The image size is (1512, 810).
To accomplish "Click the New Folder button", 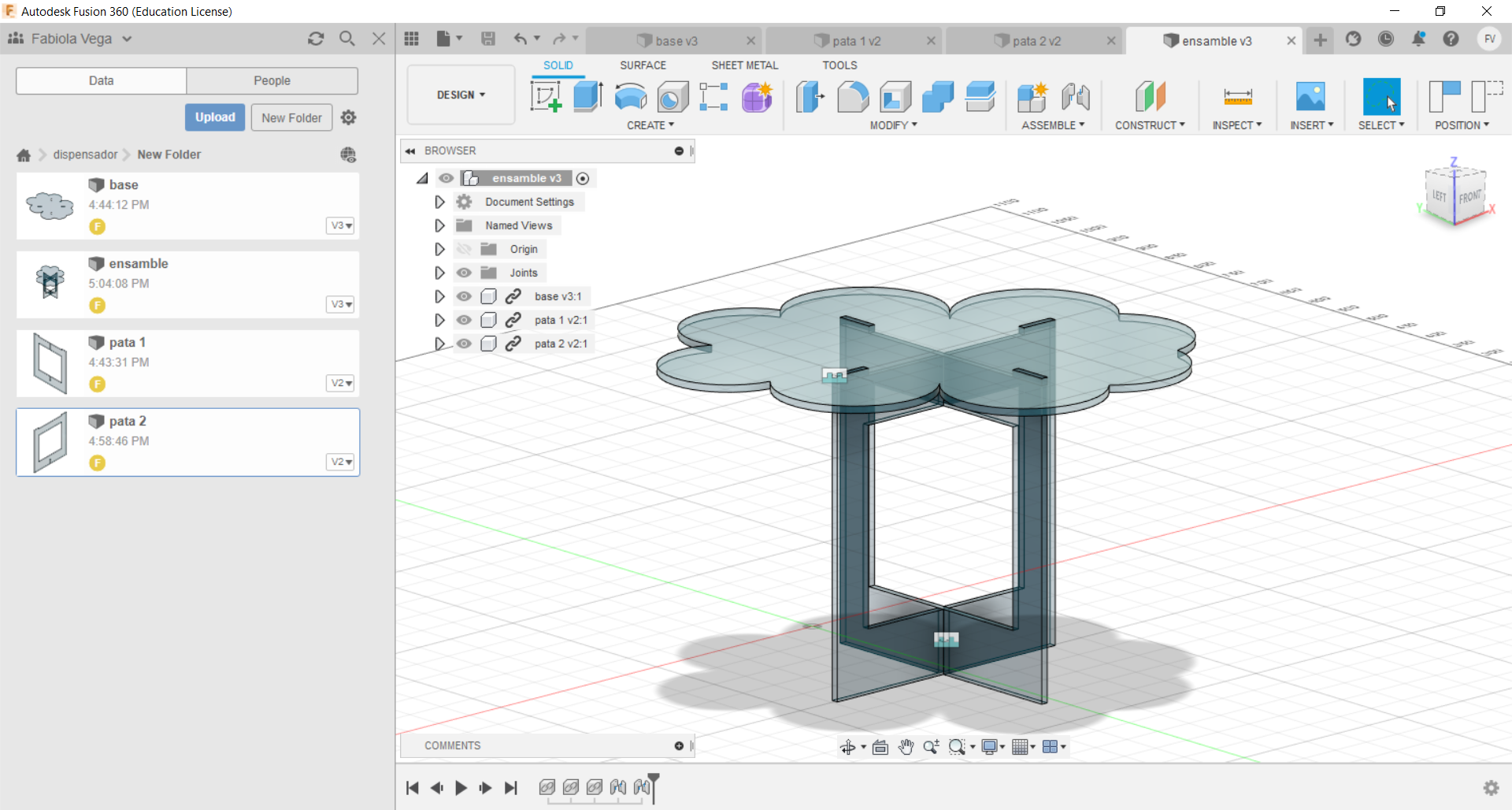I will [291, 117].
